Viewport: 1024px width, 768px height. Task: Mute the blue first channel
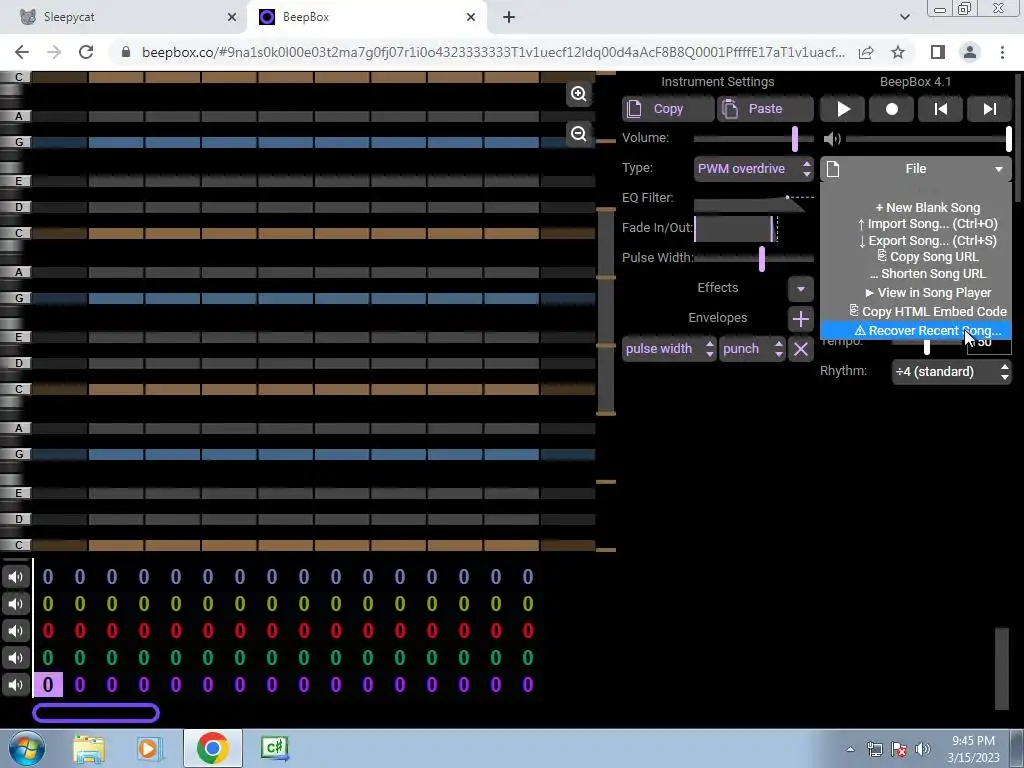[15, 577]
